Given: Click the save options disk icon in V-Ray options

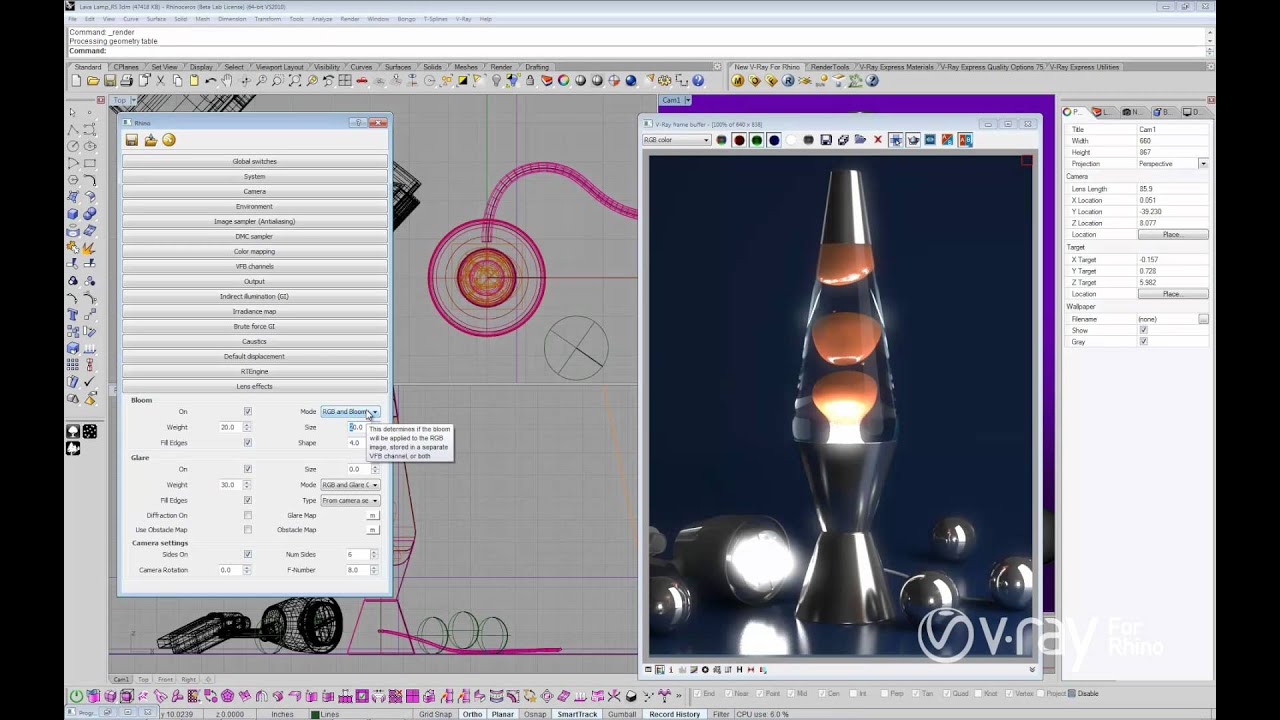Looking at the screenshot, I should tap(131, 140).
